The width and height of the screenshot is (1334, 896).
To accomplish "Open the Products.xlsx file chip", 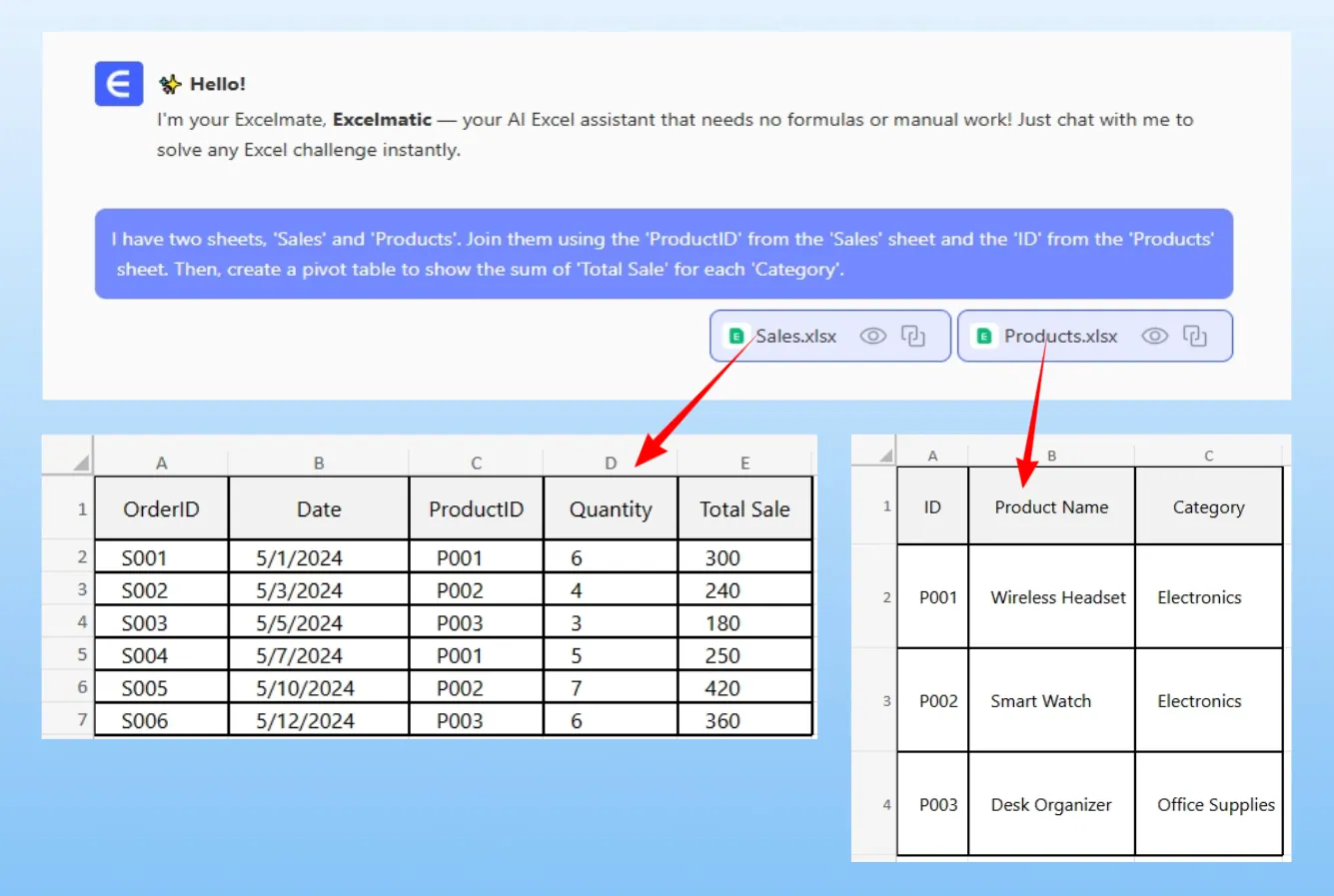I will (x=1060, y=337).
